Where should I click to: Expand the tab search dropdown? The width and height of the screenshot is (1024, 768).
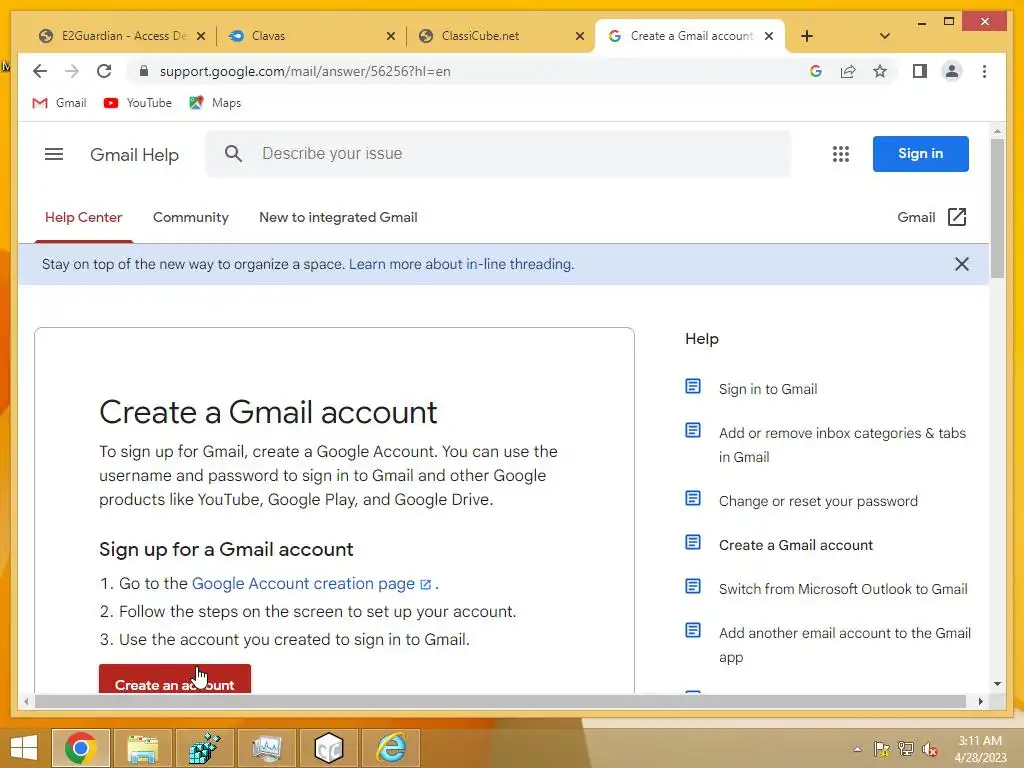tap(884, 36)
